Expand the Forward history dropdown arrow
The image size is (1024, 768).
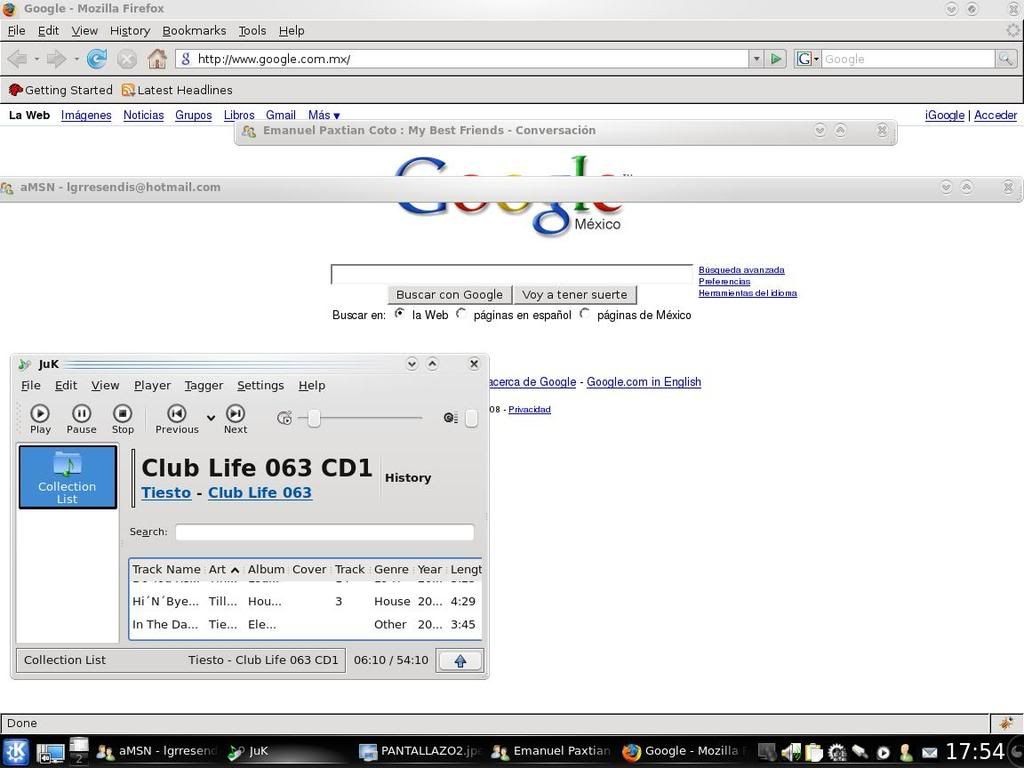76,59
